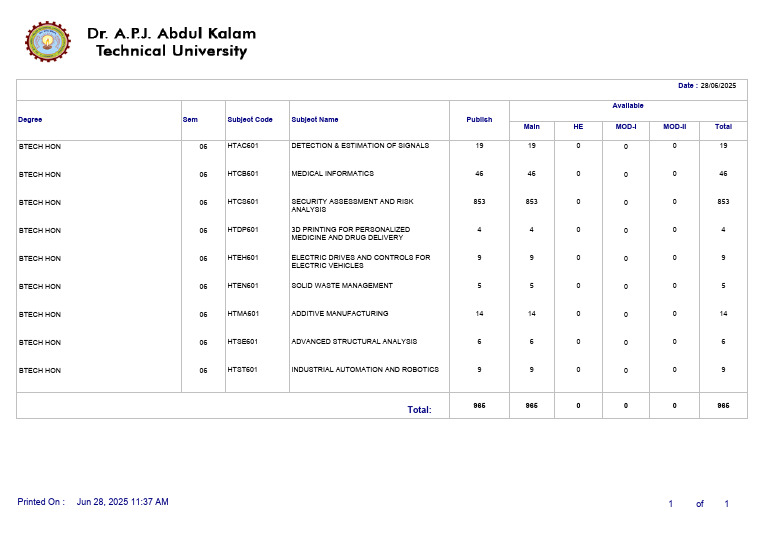Click subject name Detection & Estimation of Signals
Viewport: 768px width, 544px height.
click(x=360, y=145)
